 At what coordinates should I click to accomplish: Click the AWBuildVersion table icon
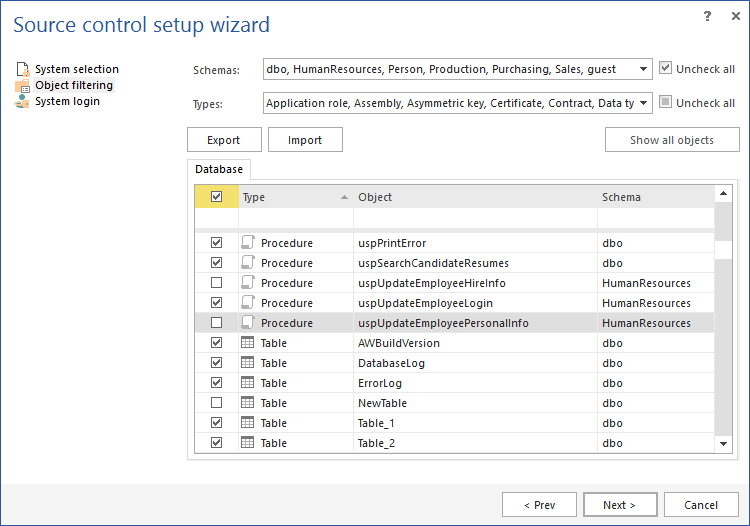(248, 343)
